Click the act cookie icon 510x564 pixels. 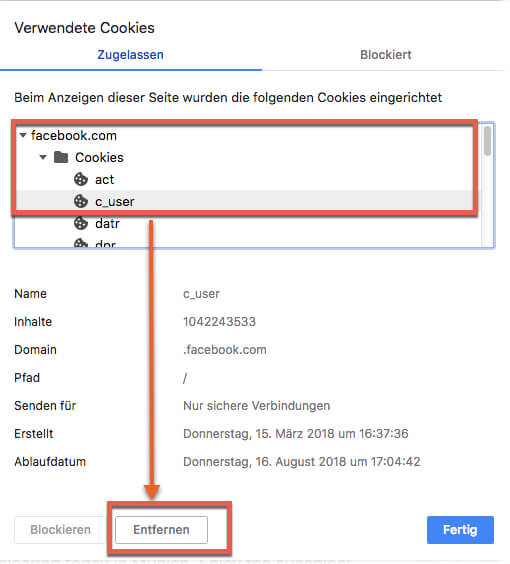pyautogui.click(x=81, y=179)
